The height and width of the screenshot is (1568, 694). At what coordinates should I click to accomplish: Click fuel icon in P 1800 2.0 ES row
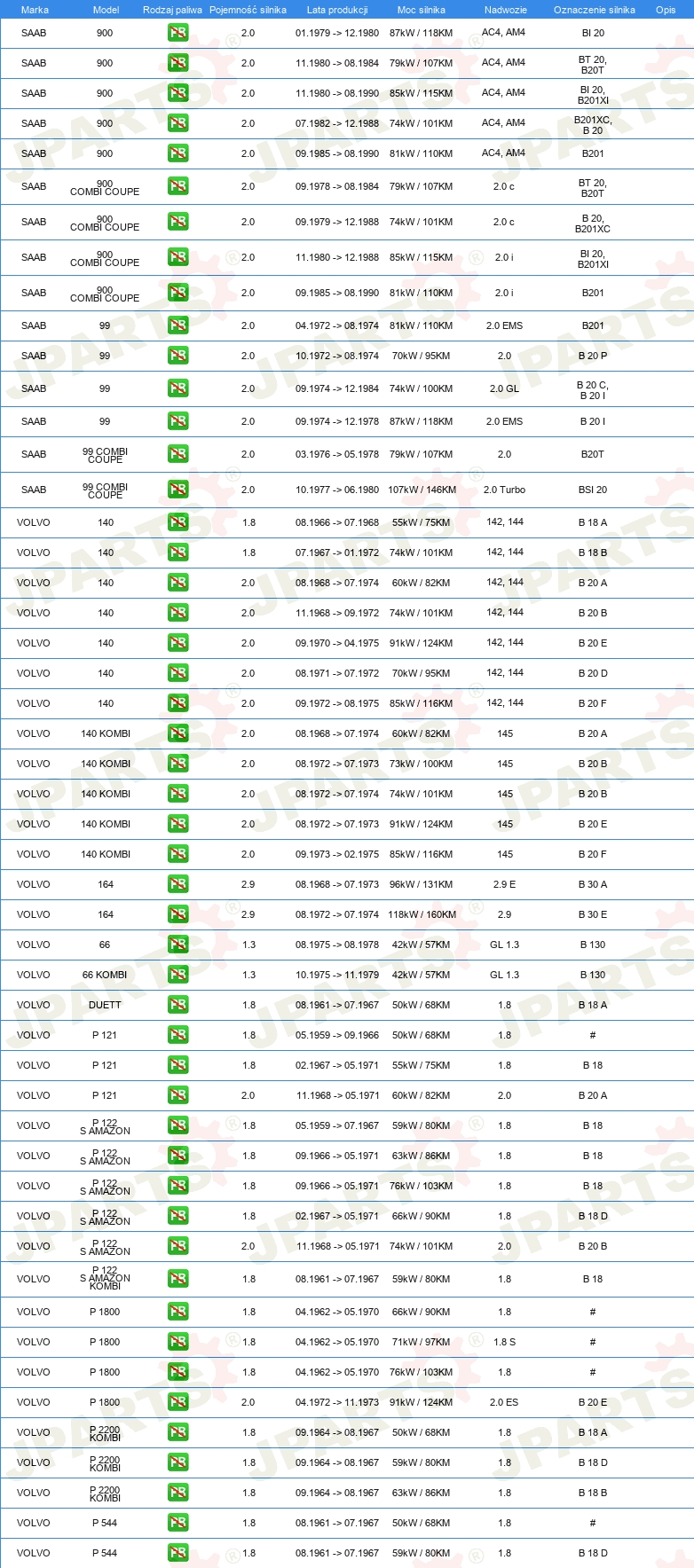[178, 1402]
